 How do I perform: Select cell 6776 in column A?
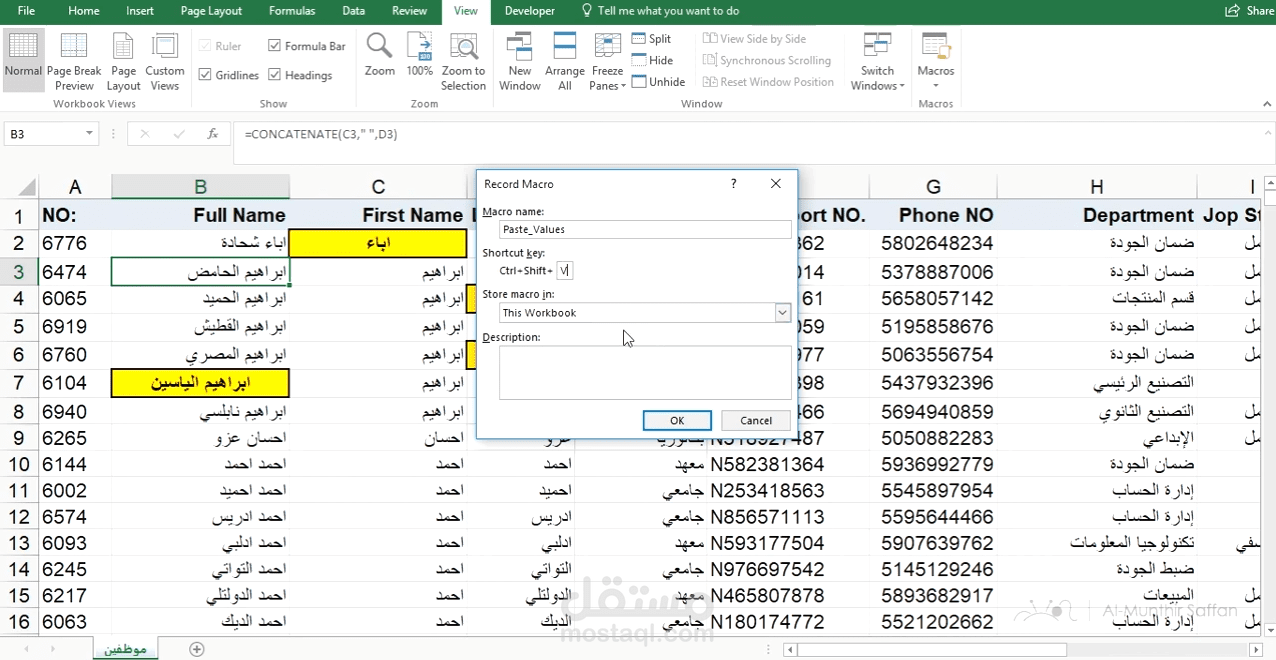pyautogui.click(x=75, y=243)
